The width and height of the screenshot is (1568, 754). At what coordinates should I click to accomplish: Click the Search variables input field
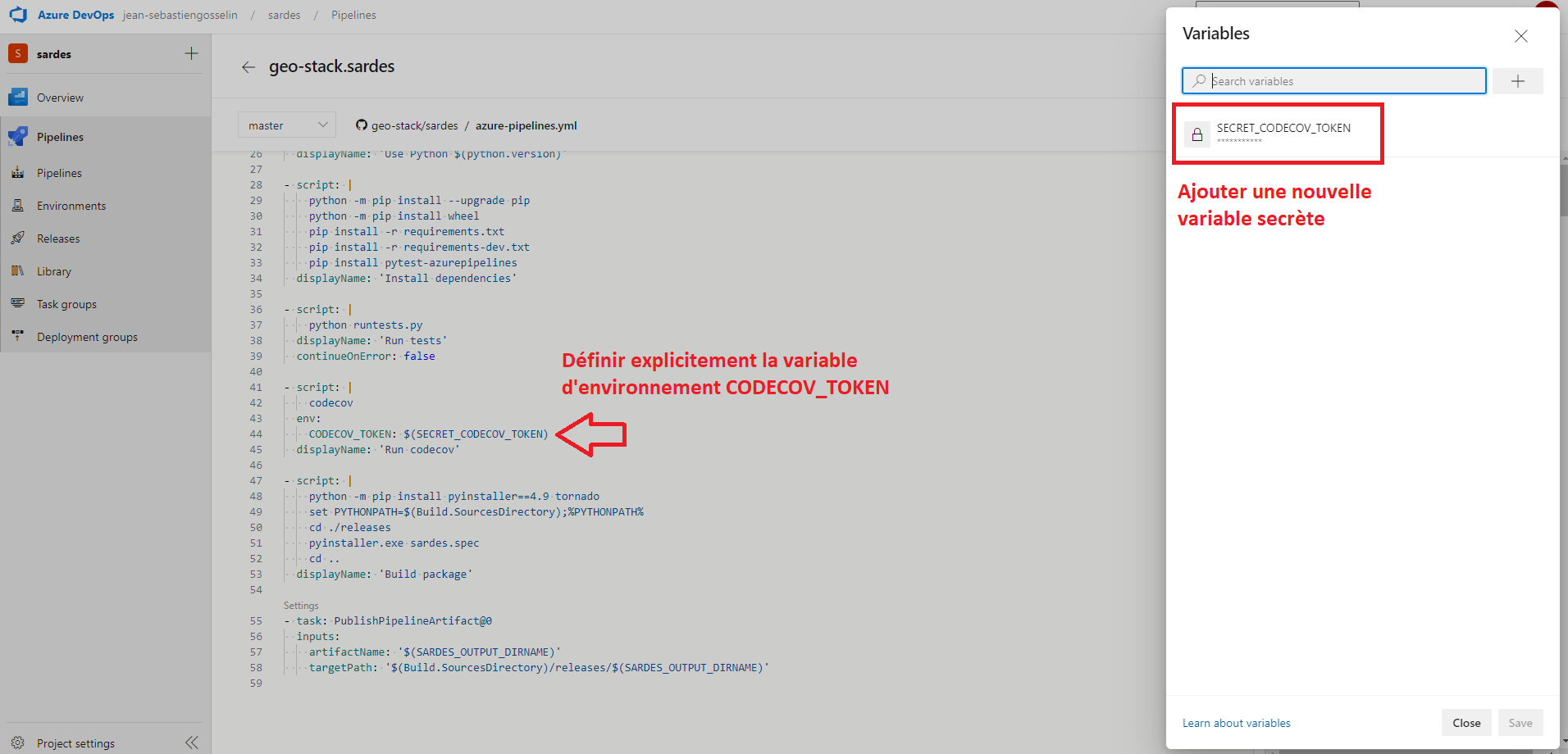coord(1334,81)
